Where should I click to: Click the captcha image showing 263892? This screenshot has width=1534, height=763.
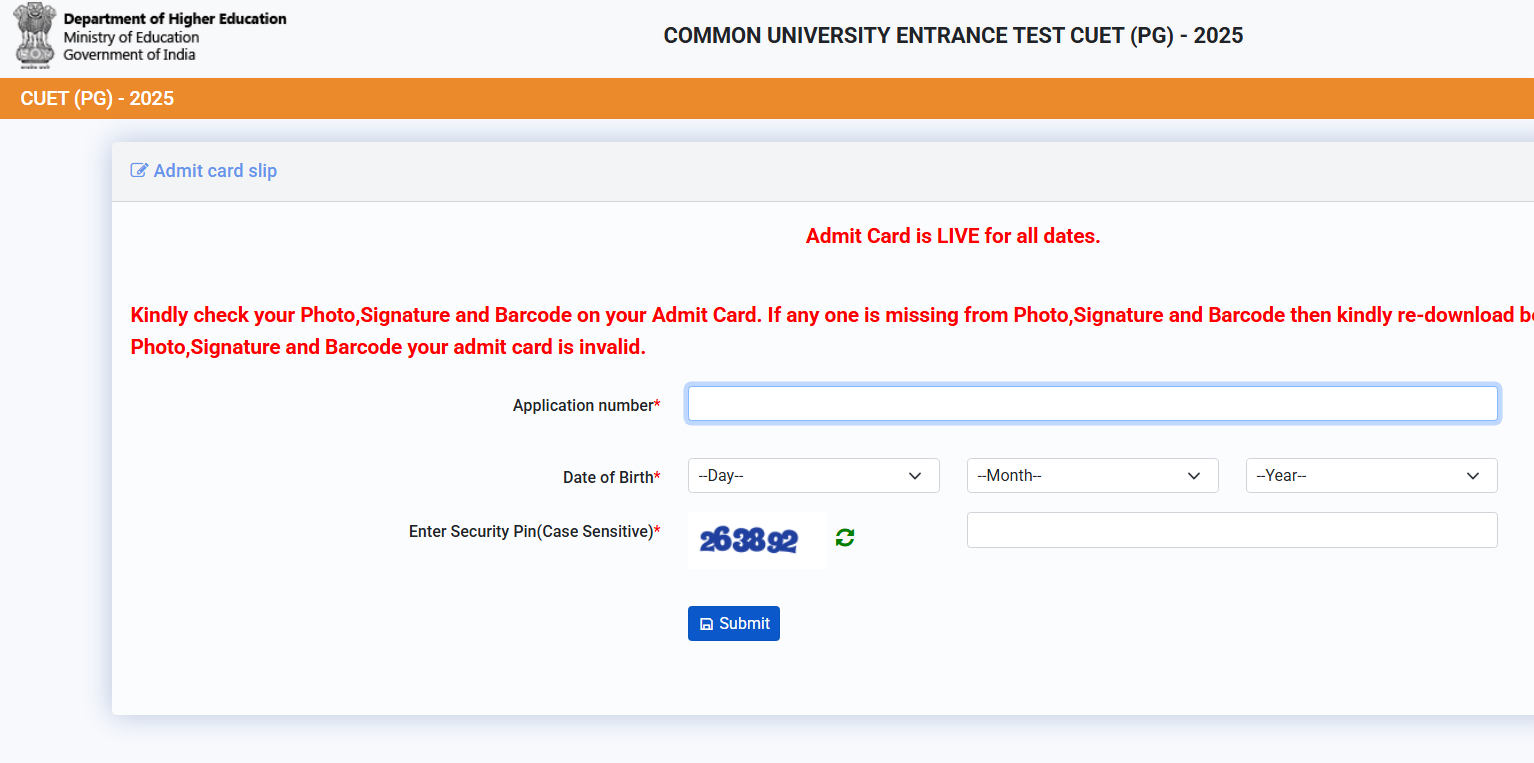point(755,538)
